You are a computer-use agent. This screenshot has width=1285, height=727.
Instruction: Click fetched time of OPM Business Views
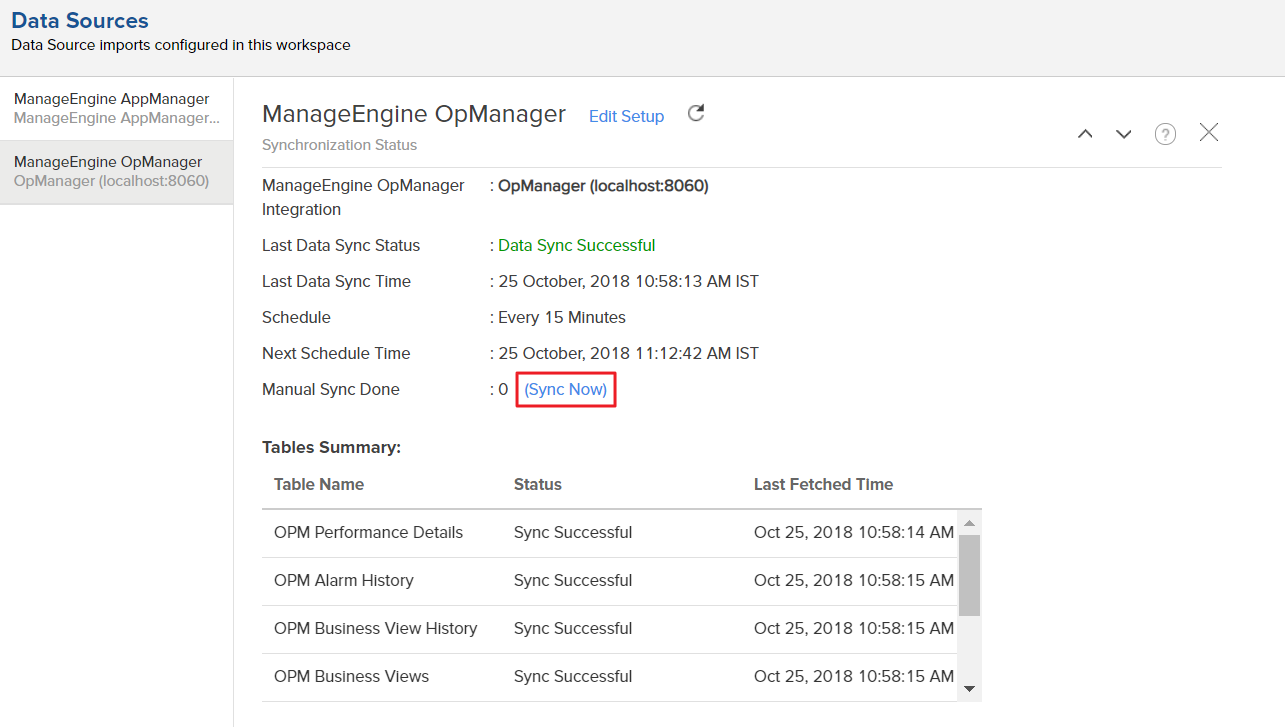(854, 676)
